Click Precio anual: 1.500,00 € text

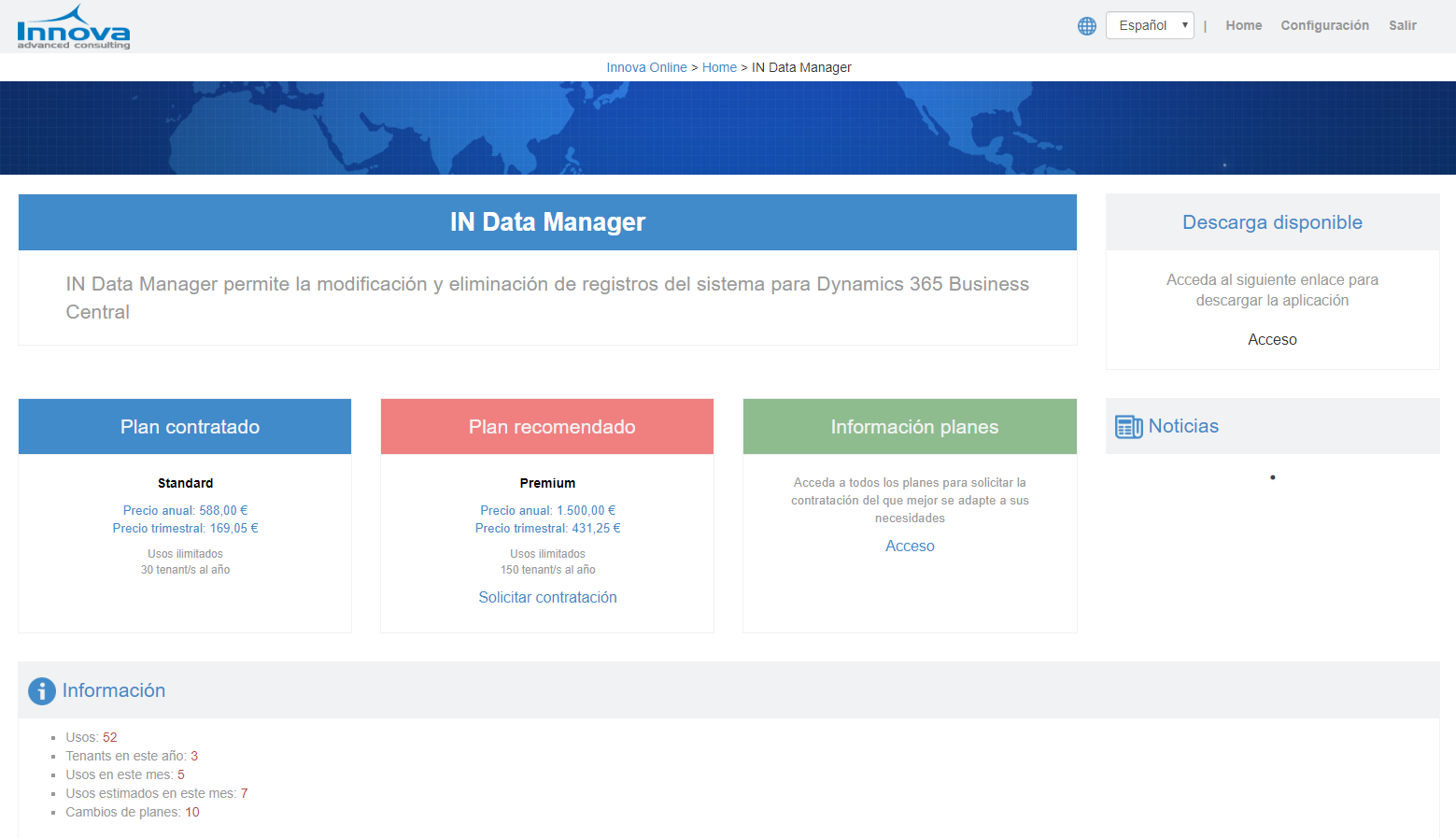point(547,511)
